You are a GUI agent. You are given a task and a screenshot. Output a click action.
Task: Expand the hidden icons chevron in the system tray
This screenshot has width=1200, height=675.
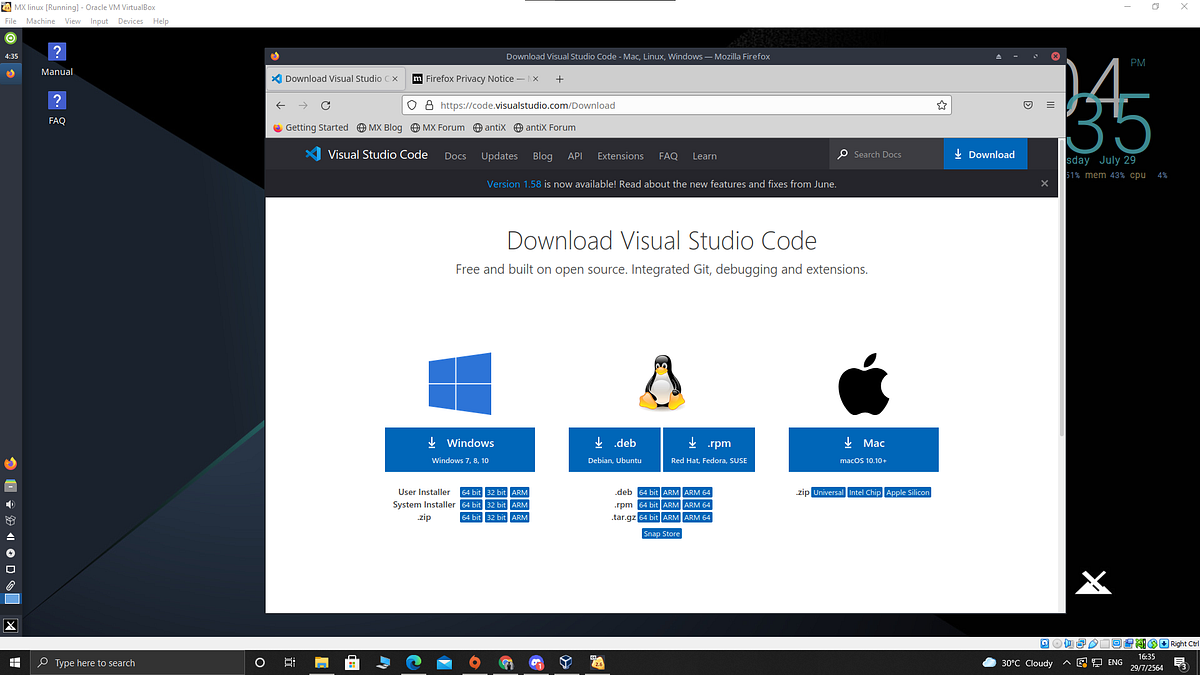point(1066,662)
